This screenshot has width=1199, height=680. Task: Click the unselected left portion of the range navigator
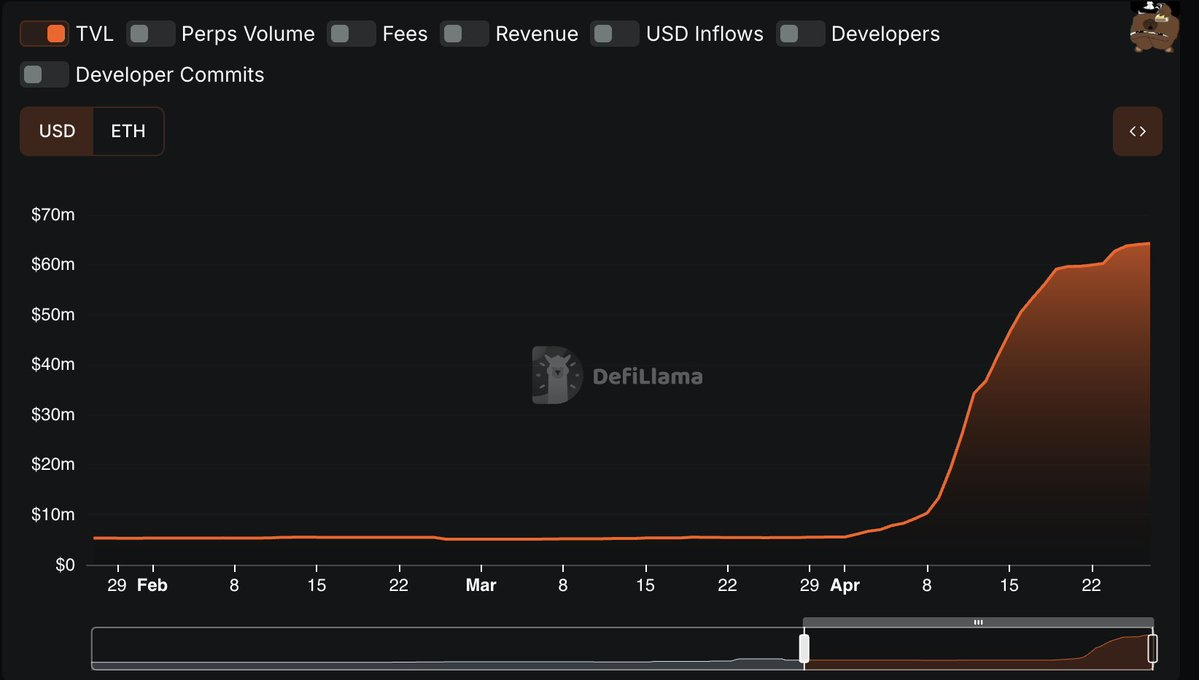[x=445, y=649]
